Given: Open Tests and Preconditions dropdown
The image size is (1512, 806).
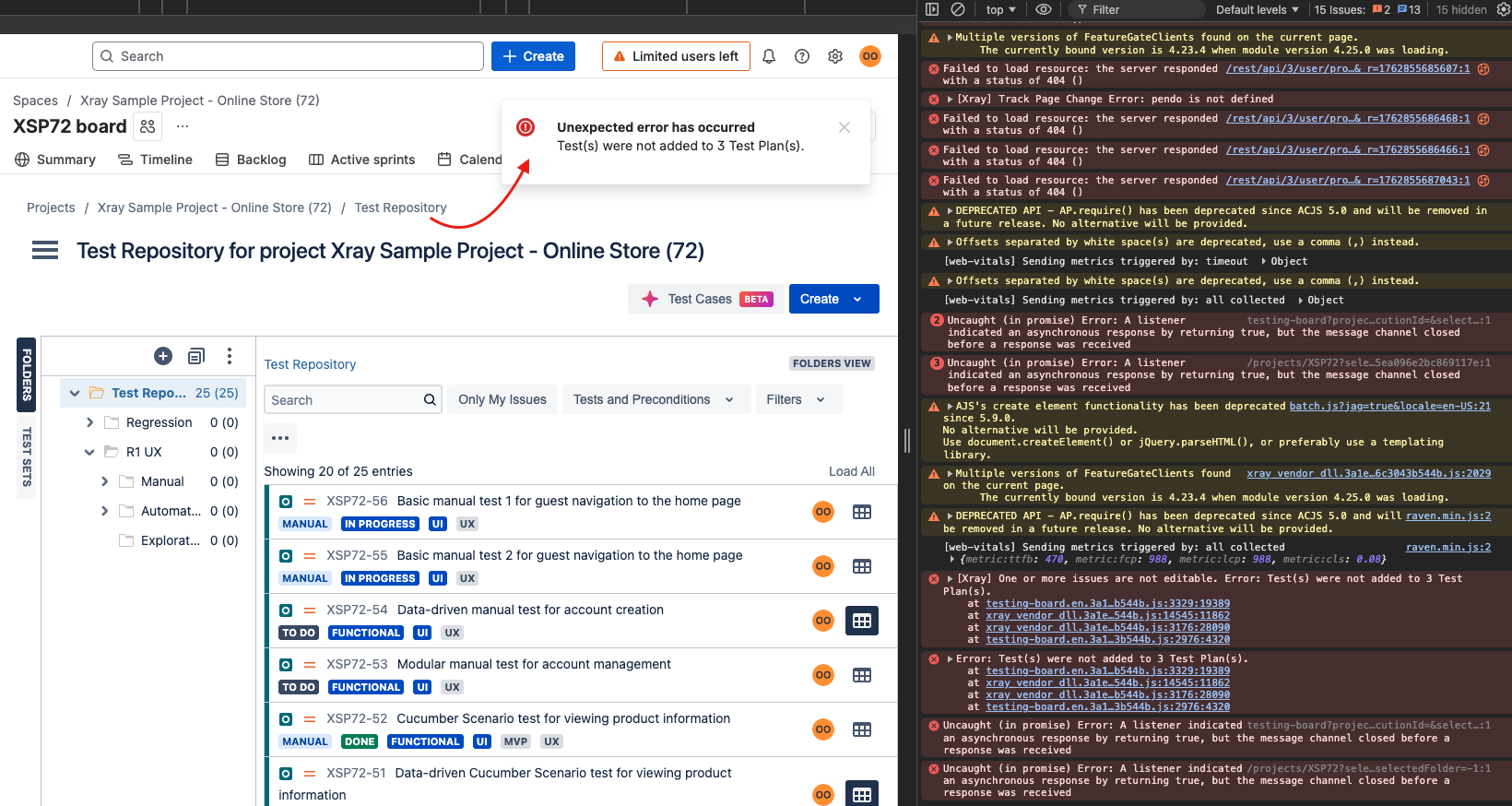Looking at the screenshot, I should 653,399.
